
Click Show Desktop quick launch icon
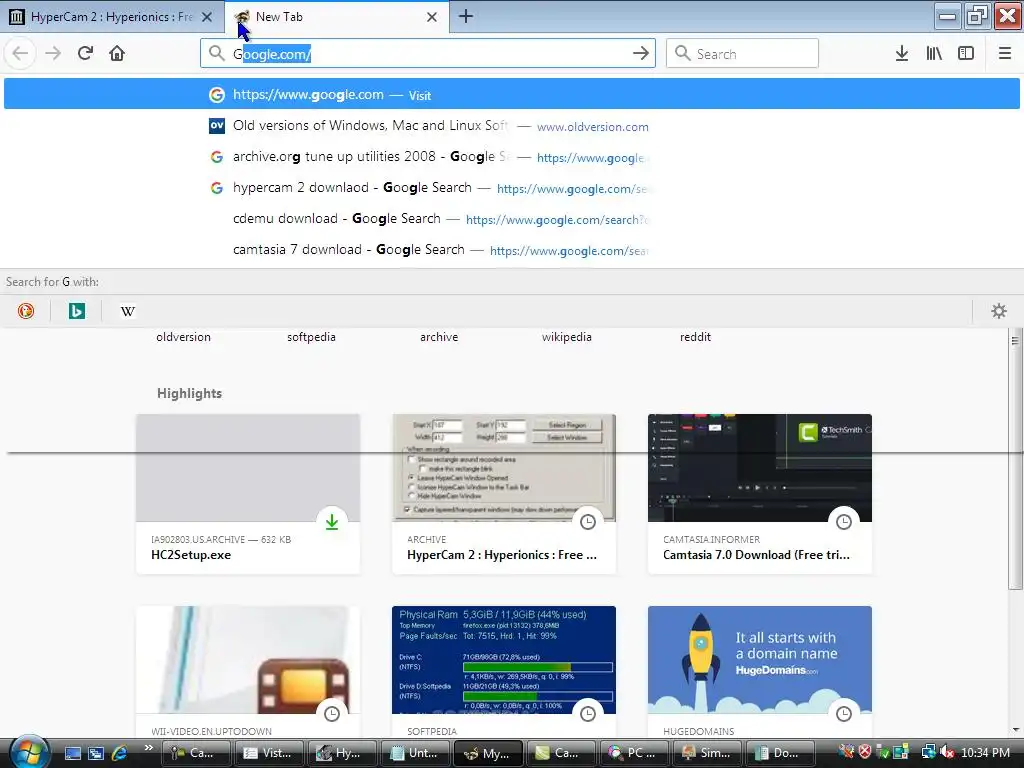[x=72, y=753]
